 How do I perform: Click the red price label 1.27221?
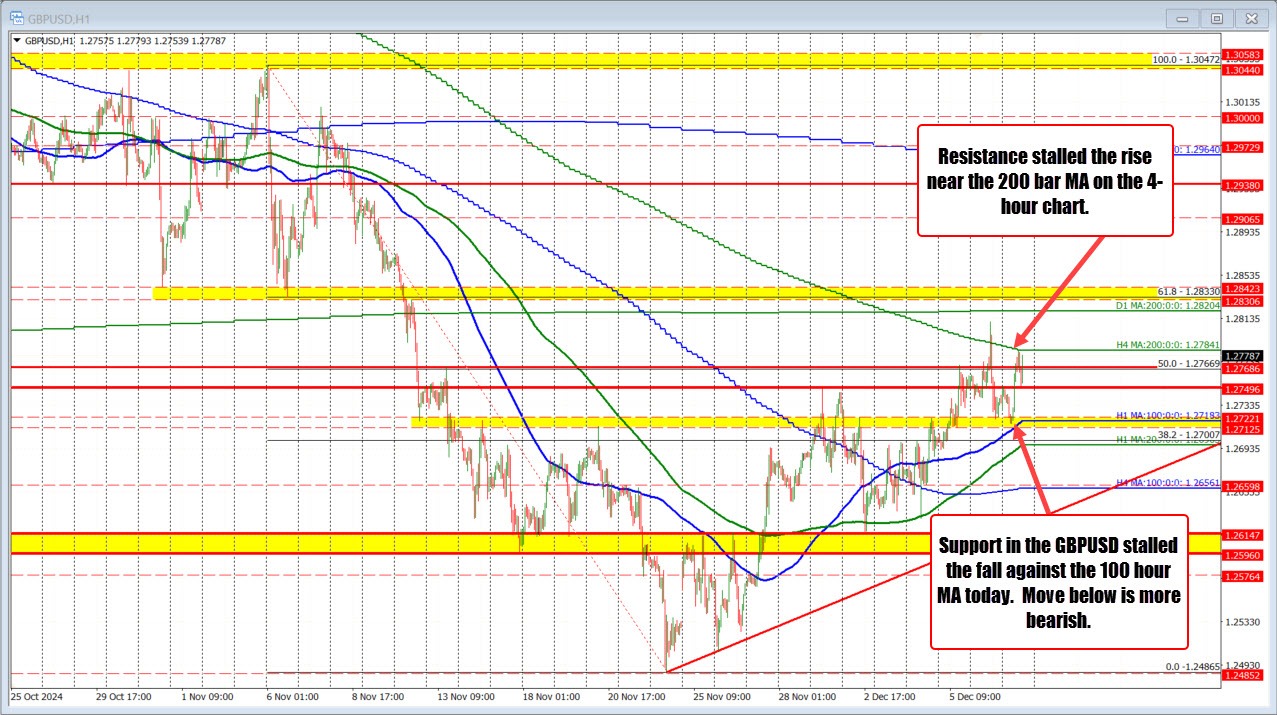click(1244, 418)
